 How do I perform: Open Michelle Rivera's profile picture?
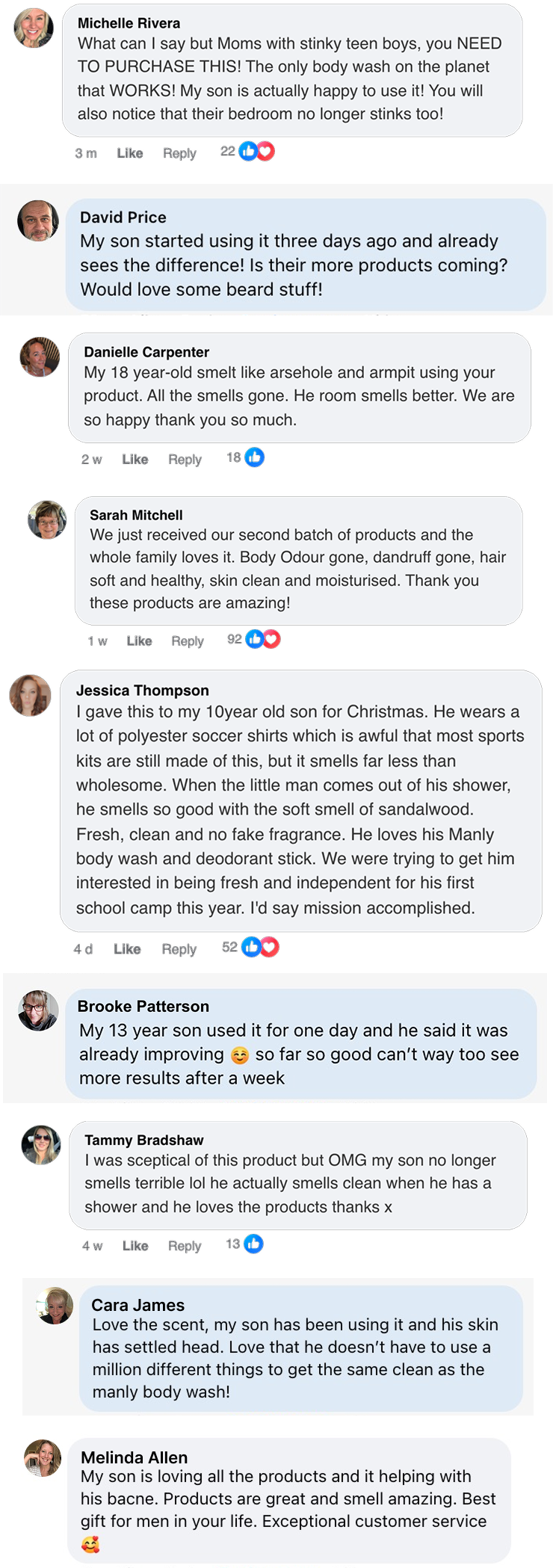point(34,28)
